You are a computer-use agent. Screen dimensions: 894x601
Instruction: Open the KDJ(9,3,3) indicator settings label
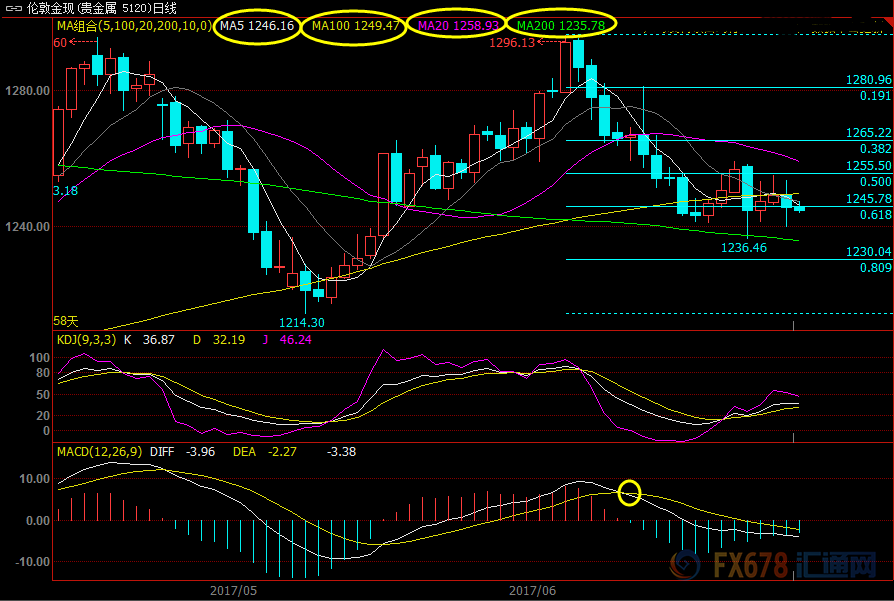pos(85,340)
